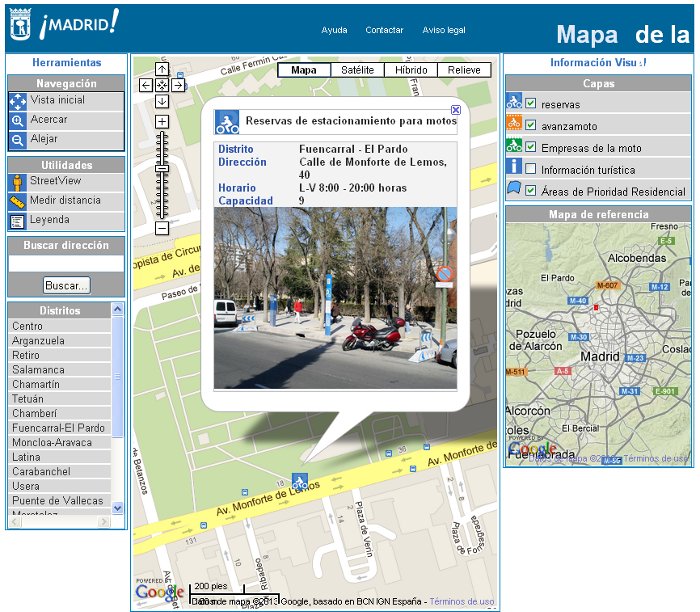Pan the map up with arrow
The image size is (700, 612).
(162, 69)
